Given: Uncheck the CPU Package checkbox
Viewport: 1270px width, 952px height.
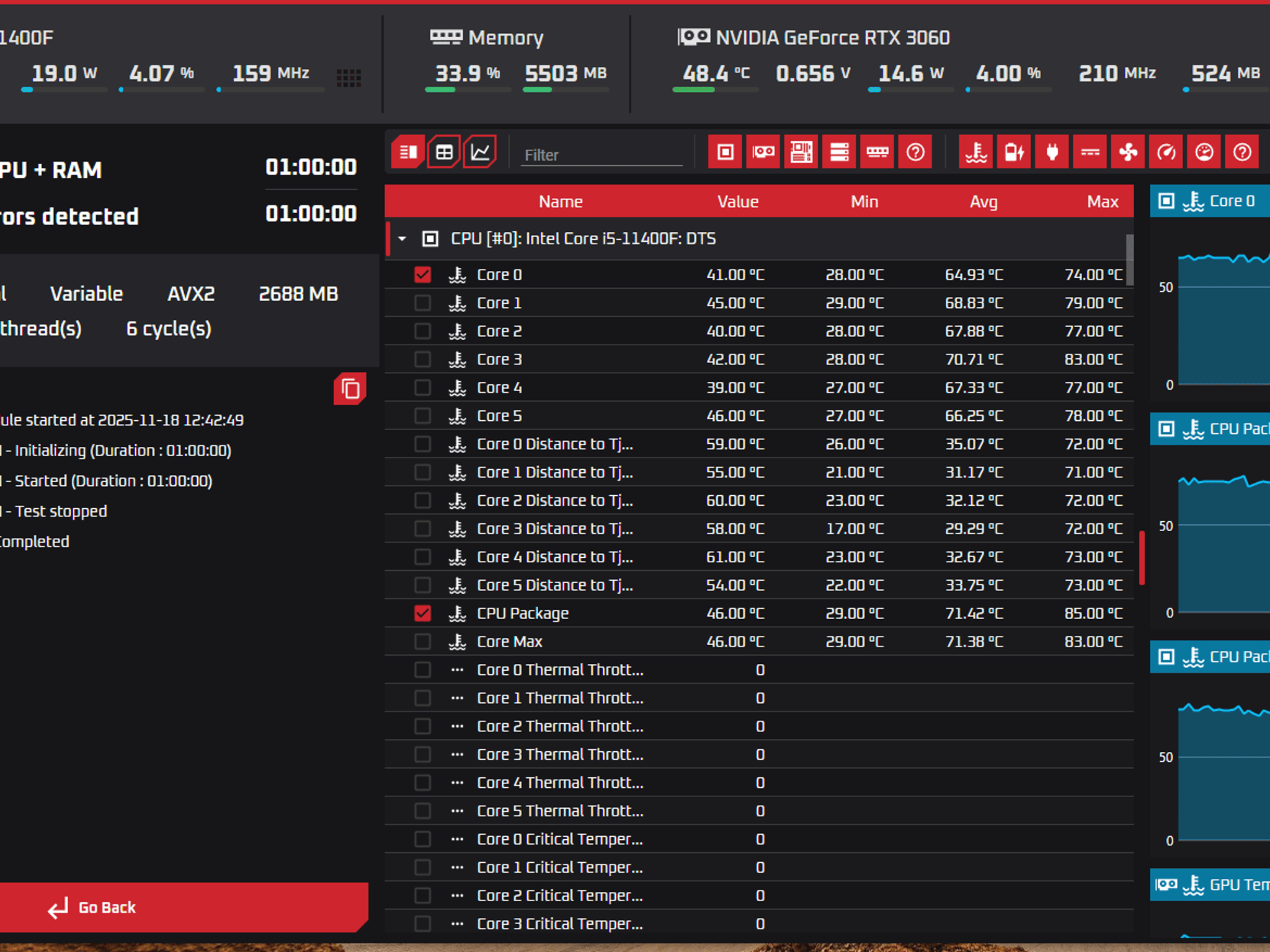Looking at the screenshot, I should point(423,613).
